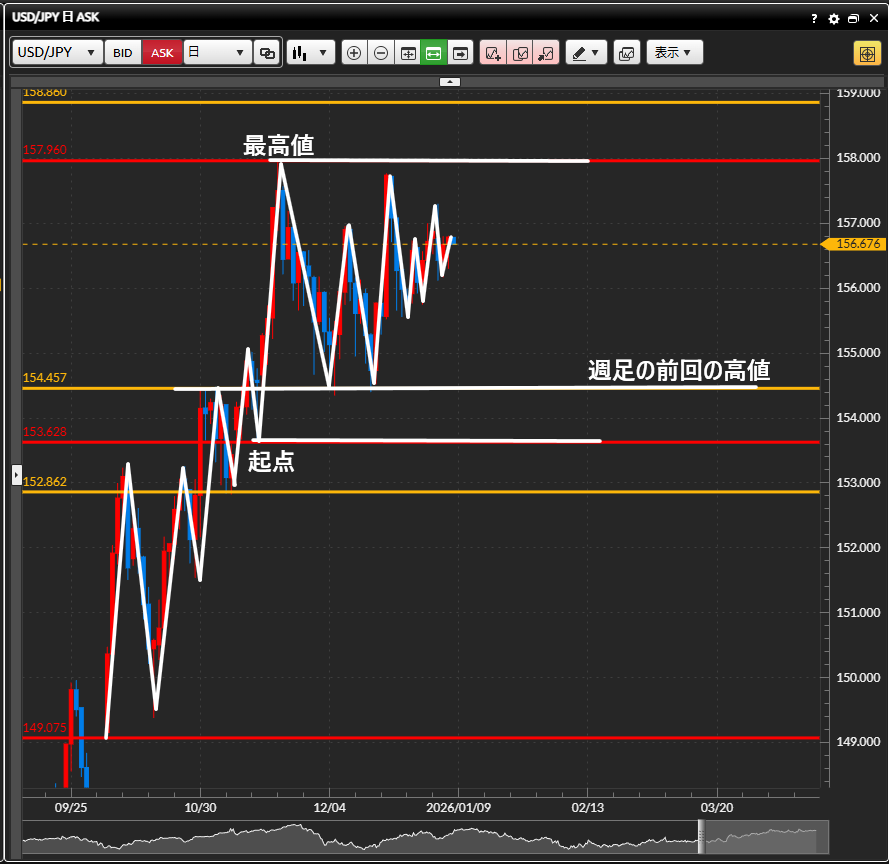Zoom in the chart with plus icon
This screenshot has height=864, width=889.
pos(354,53)
